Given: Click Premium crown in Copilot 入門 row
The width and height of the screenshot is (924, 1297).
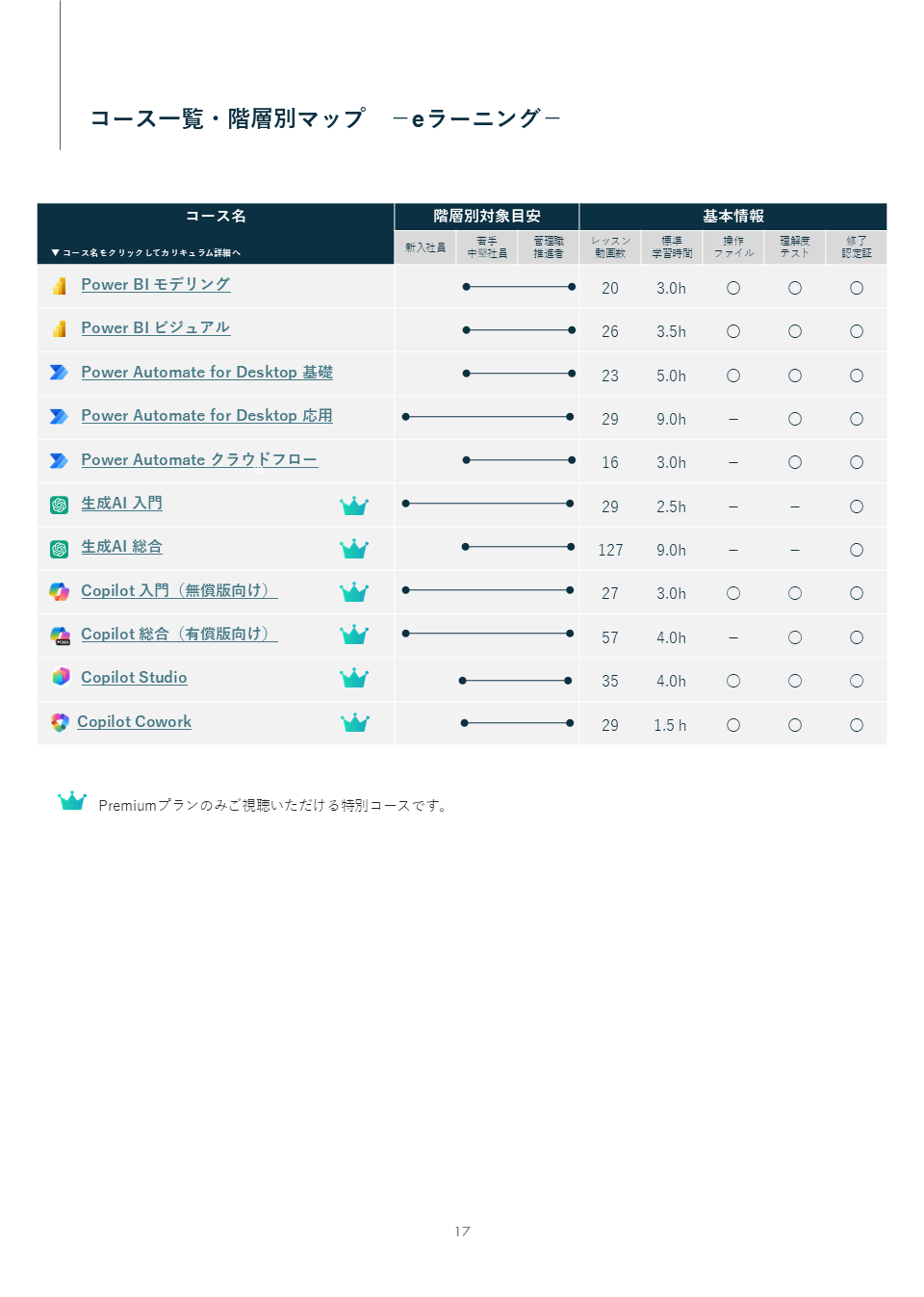Looking at the screenshot, I should (354, 592).
